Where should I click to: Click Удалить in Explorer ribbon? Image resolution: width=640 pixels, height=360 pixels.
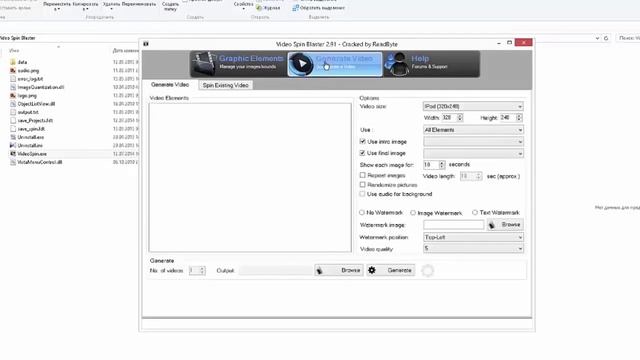[111, 5]
